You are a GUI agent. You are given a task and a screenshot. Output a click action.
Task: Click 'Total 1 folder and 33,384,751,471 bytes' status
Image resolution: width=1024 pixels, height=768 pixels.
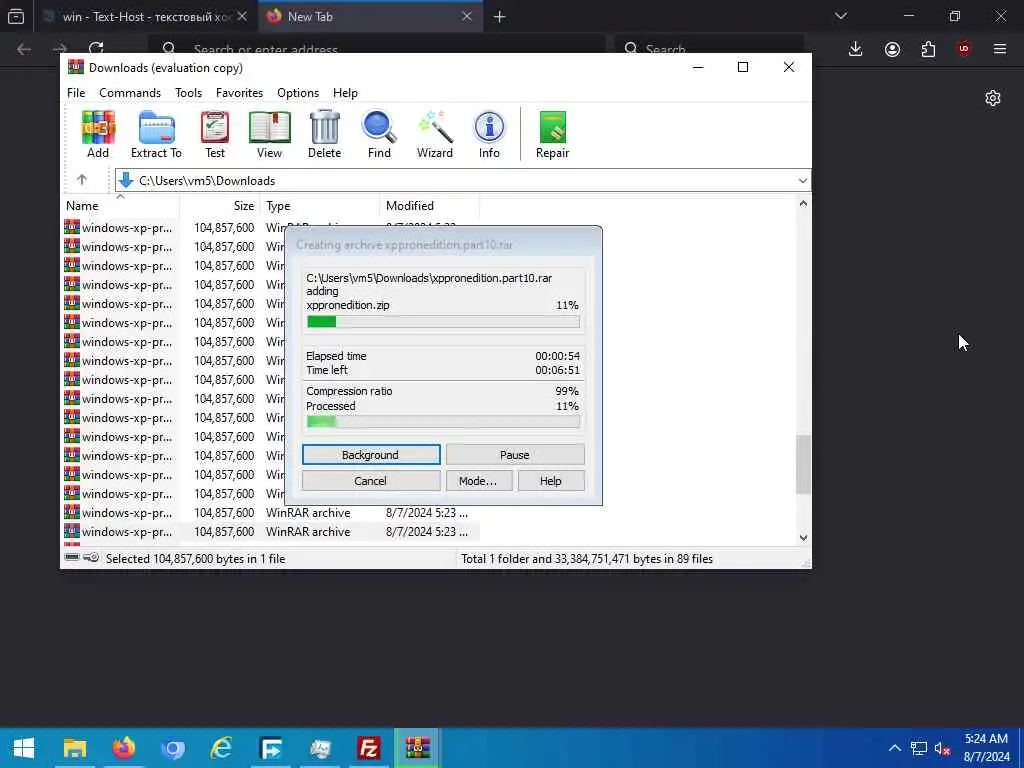(x=586, y=558)
